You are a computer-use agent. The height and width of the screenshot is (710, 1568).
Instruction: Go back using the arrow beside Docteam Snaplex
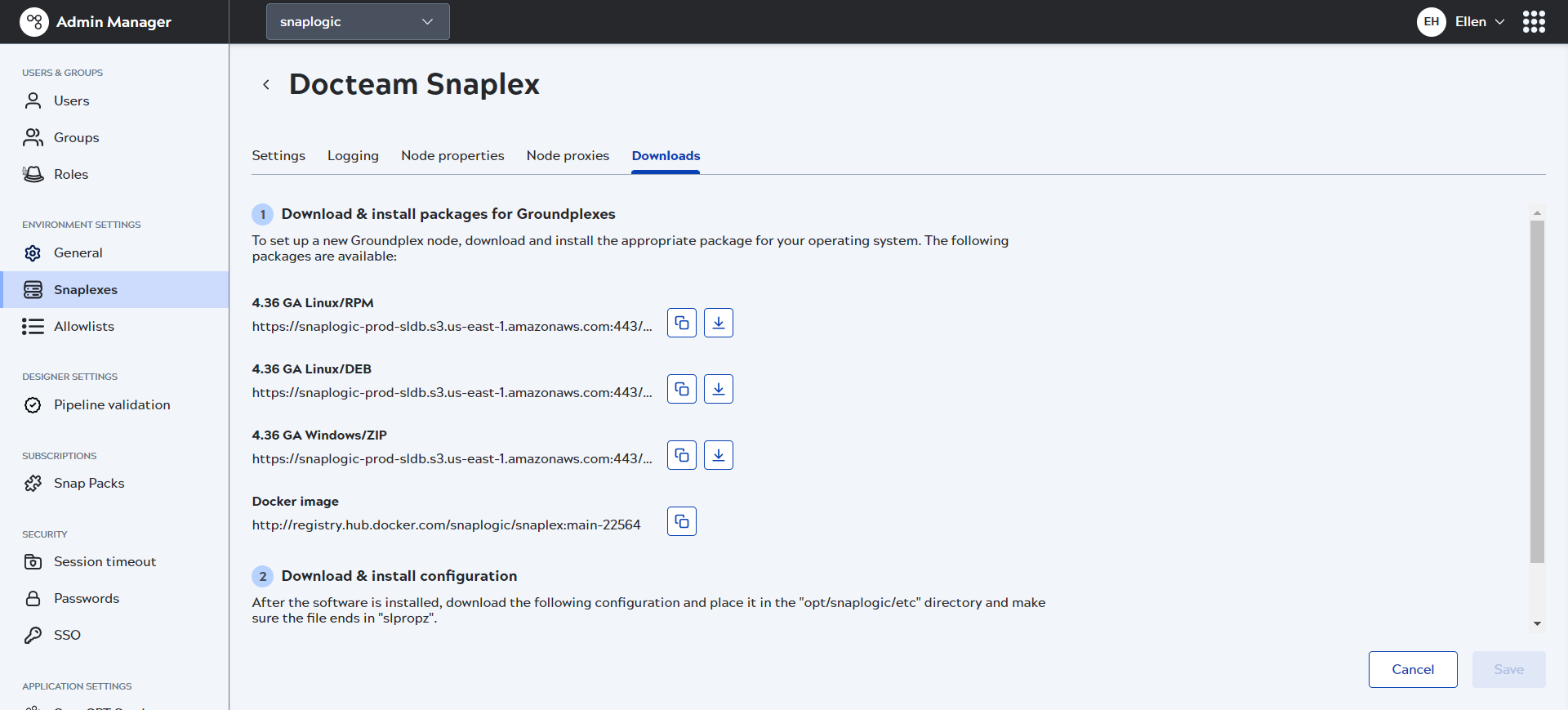coord(265,85)
